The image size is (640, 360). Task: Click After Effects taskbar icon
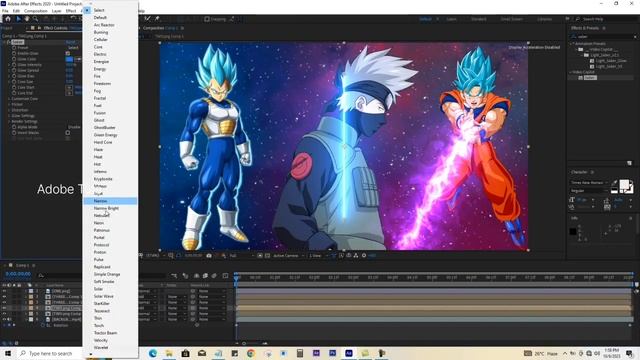349,353
